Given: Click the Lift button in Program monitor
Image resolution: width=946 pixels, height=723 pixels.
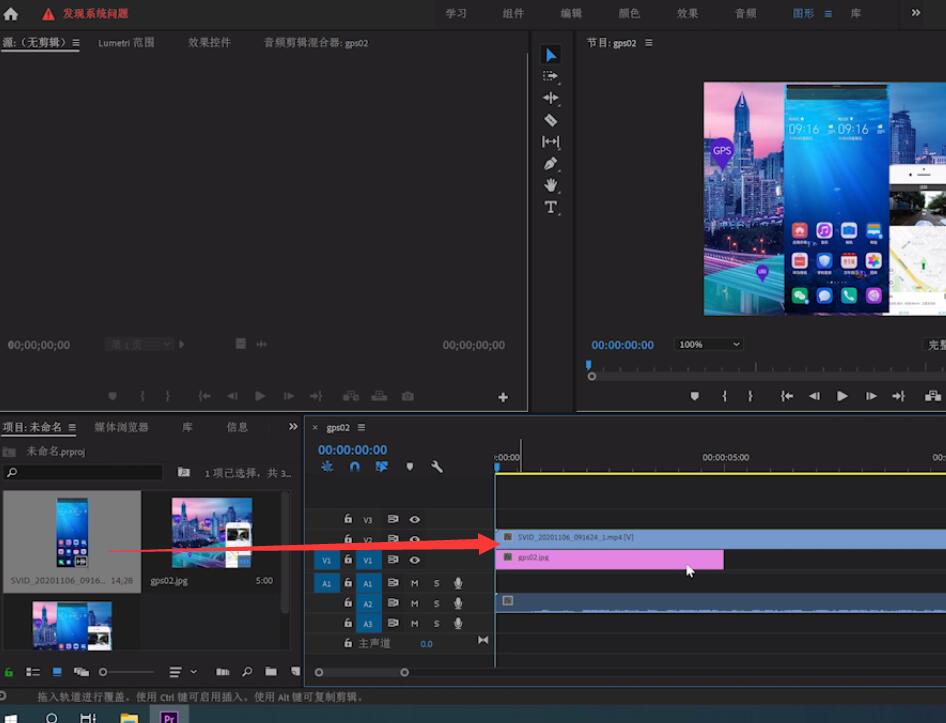Looking at the screenshot, I should click(x=933, y=396).
